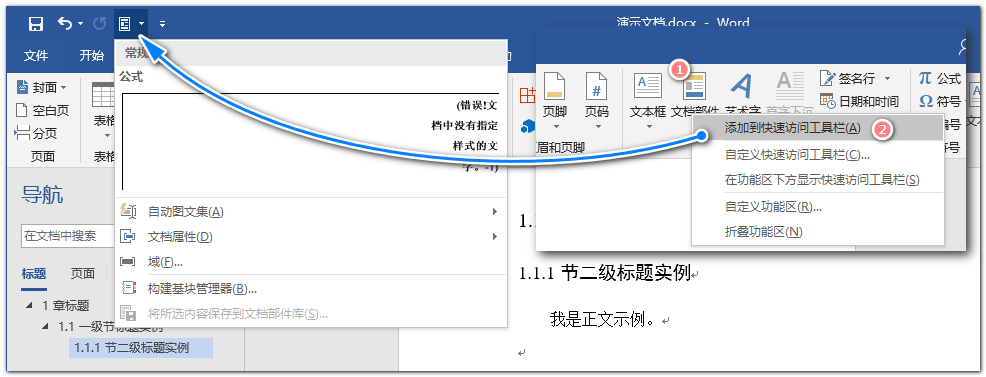Expand the 文本框 dropdown arrow

click(649, 128)
